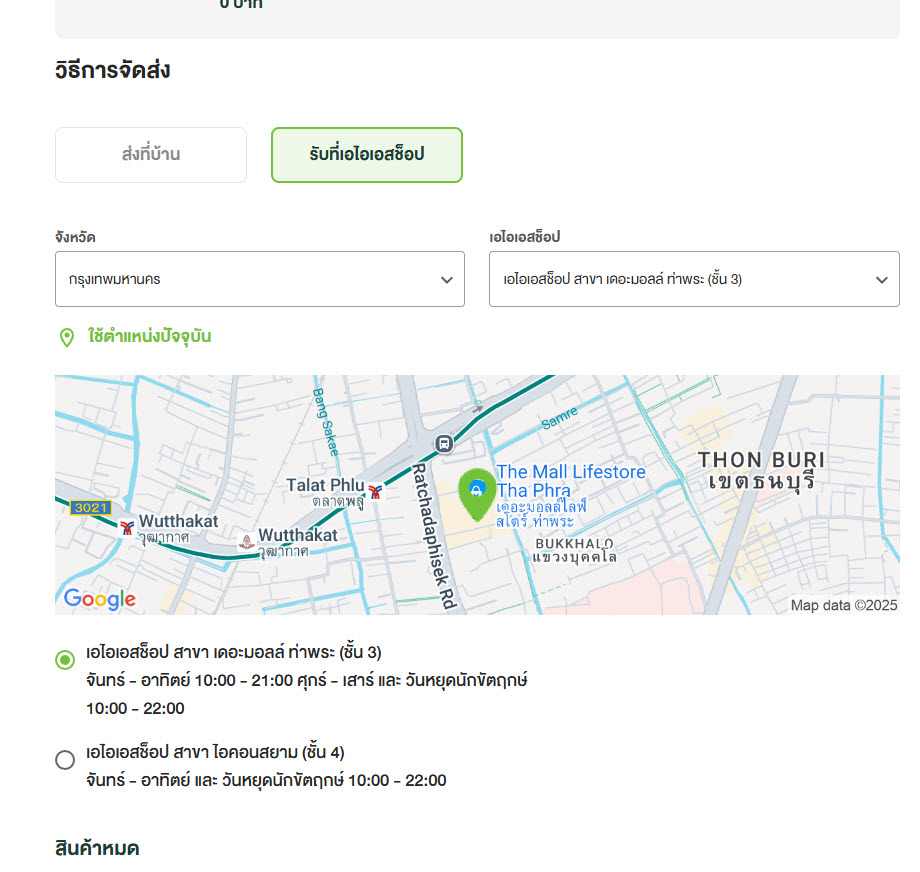Select the ไอคอนสยาม (ชั้น 4) branch radio button
The image size is (920, 872).
tap(65, 759)
